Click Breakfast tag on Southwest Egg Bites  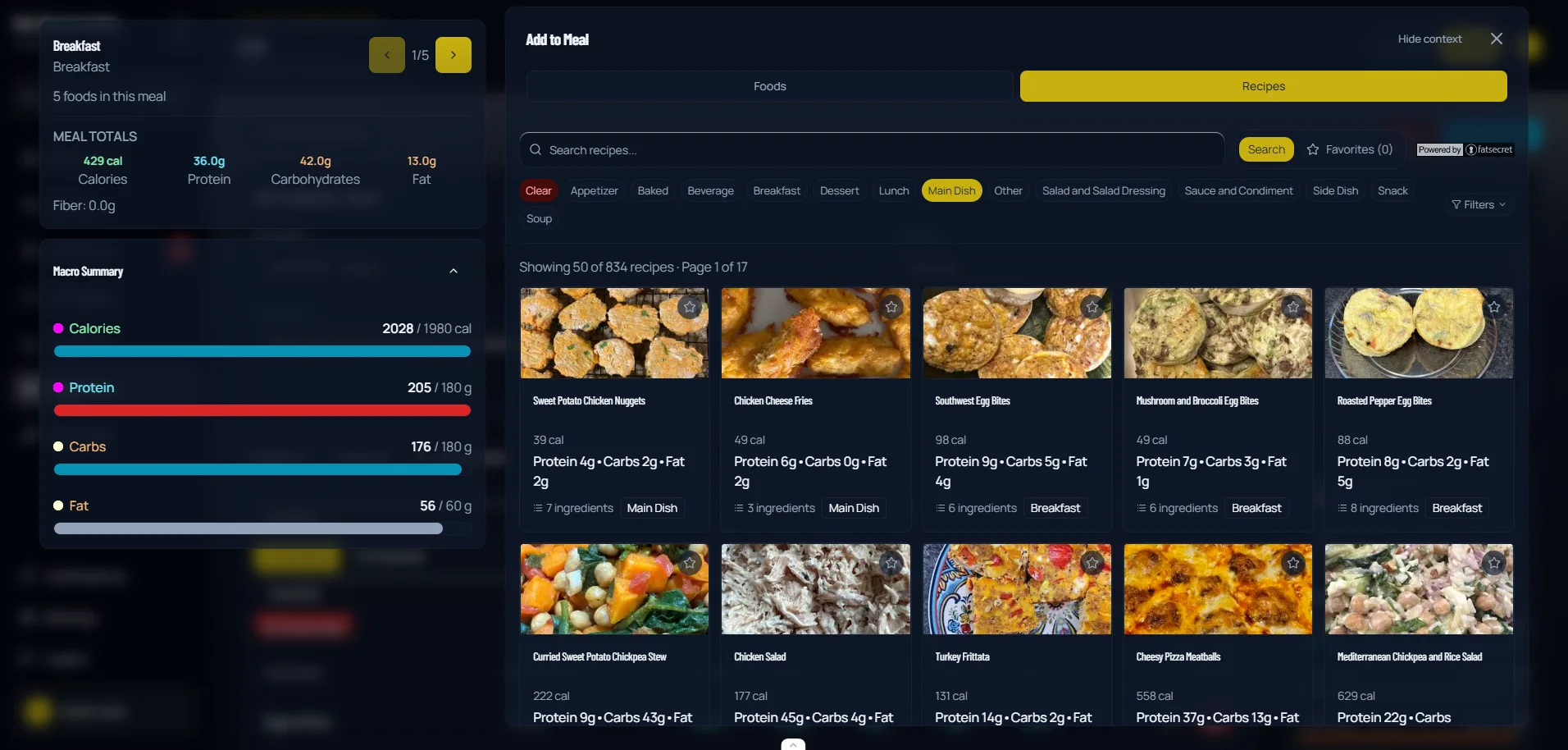pos(1055,508)
